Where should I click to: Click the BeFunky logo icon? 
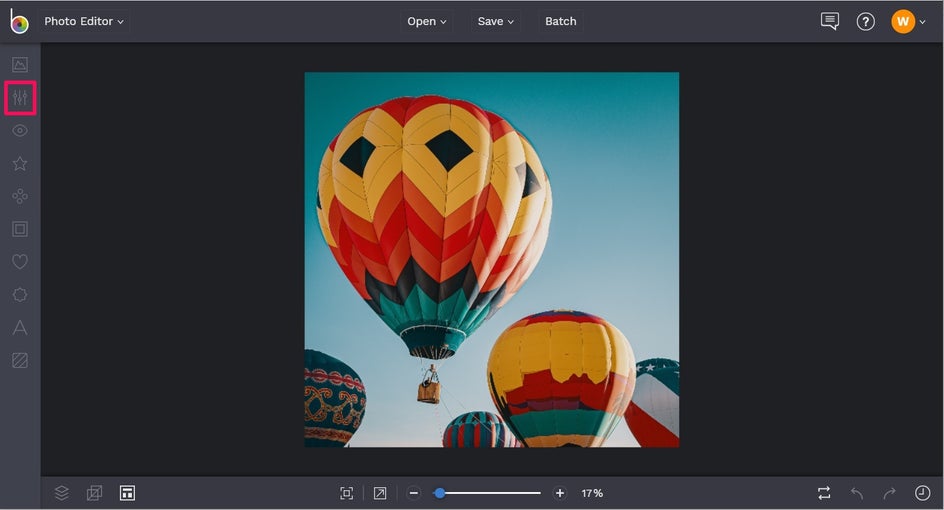point(19,22)
